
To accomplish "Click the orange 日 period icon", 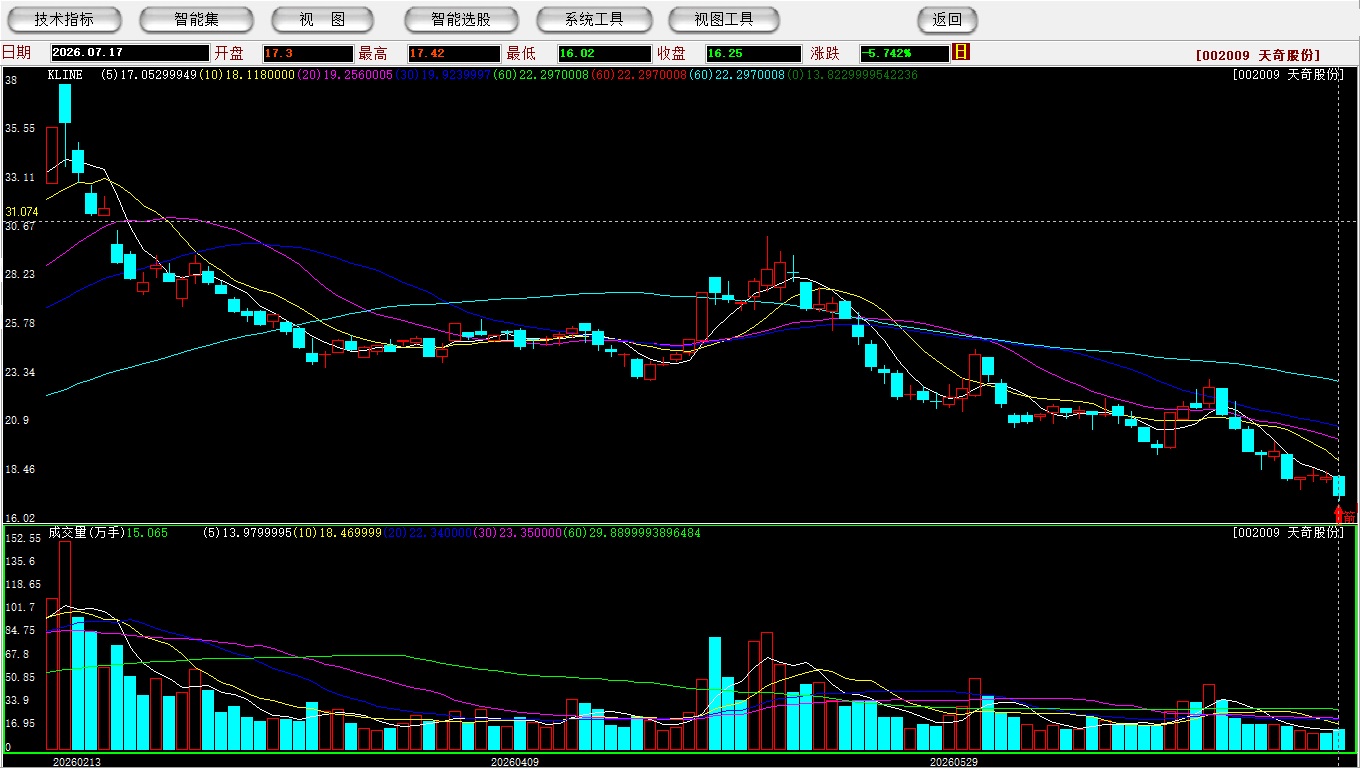I will (x=961, y=52).
